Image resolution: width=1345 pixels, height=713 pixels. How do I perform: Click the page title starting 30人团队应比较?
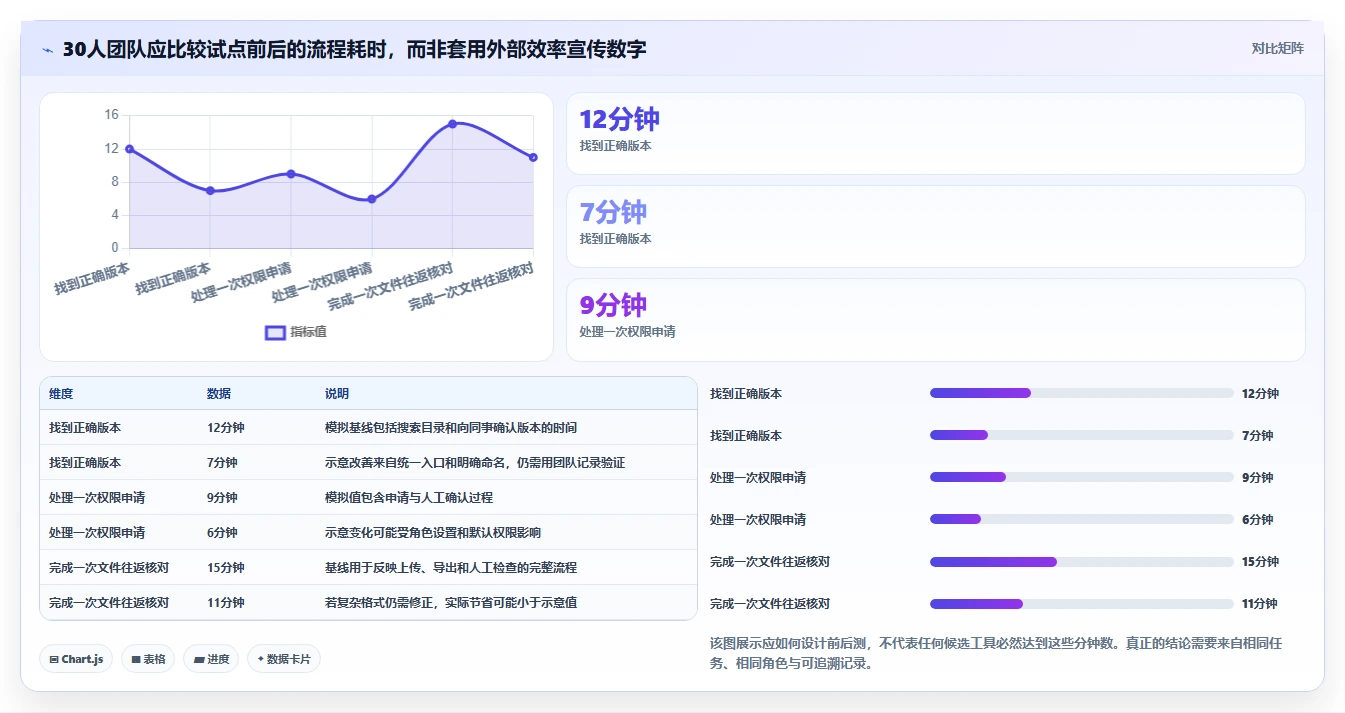tap(354, 49)
